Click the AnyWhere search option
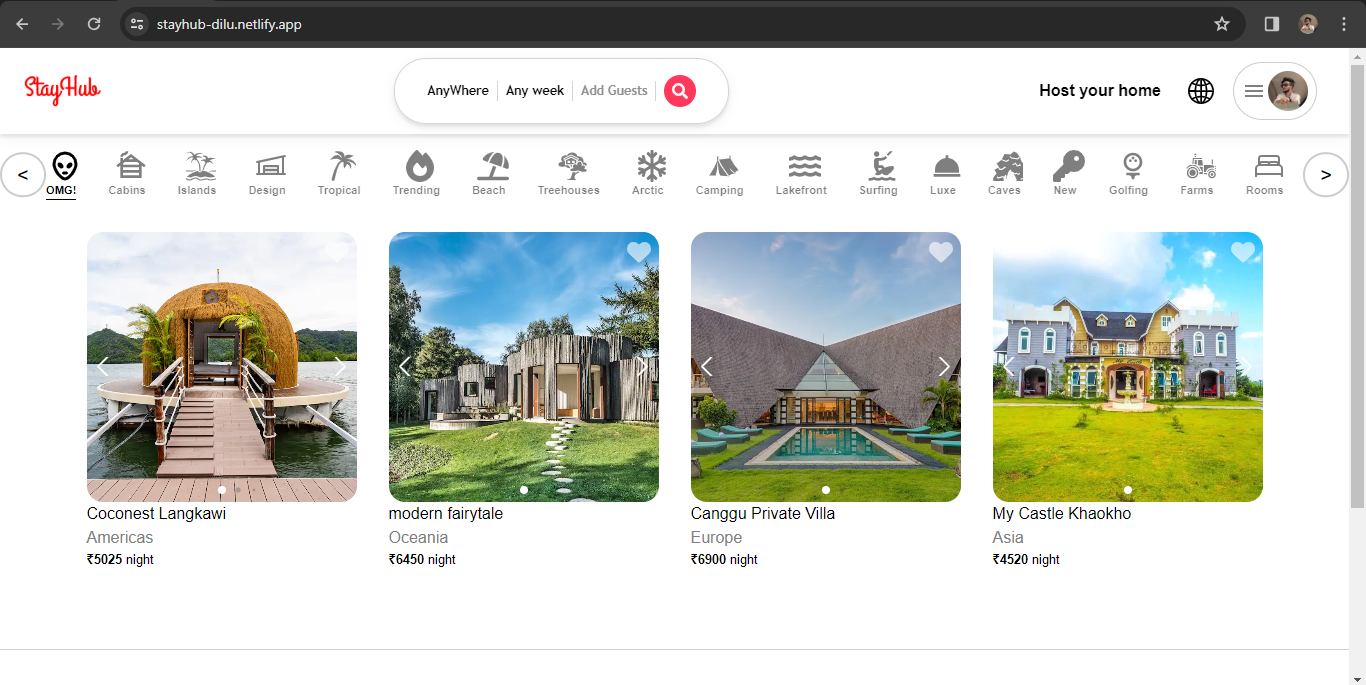Screen dimensions: 1366x685 [458, 91]
